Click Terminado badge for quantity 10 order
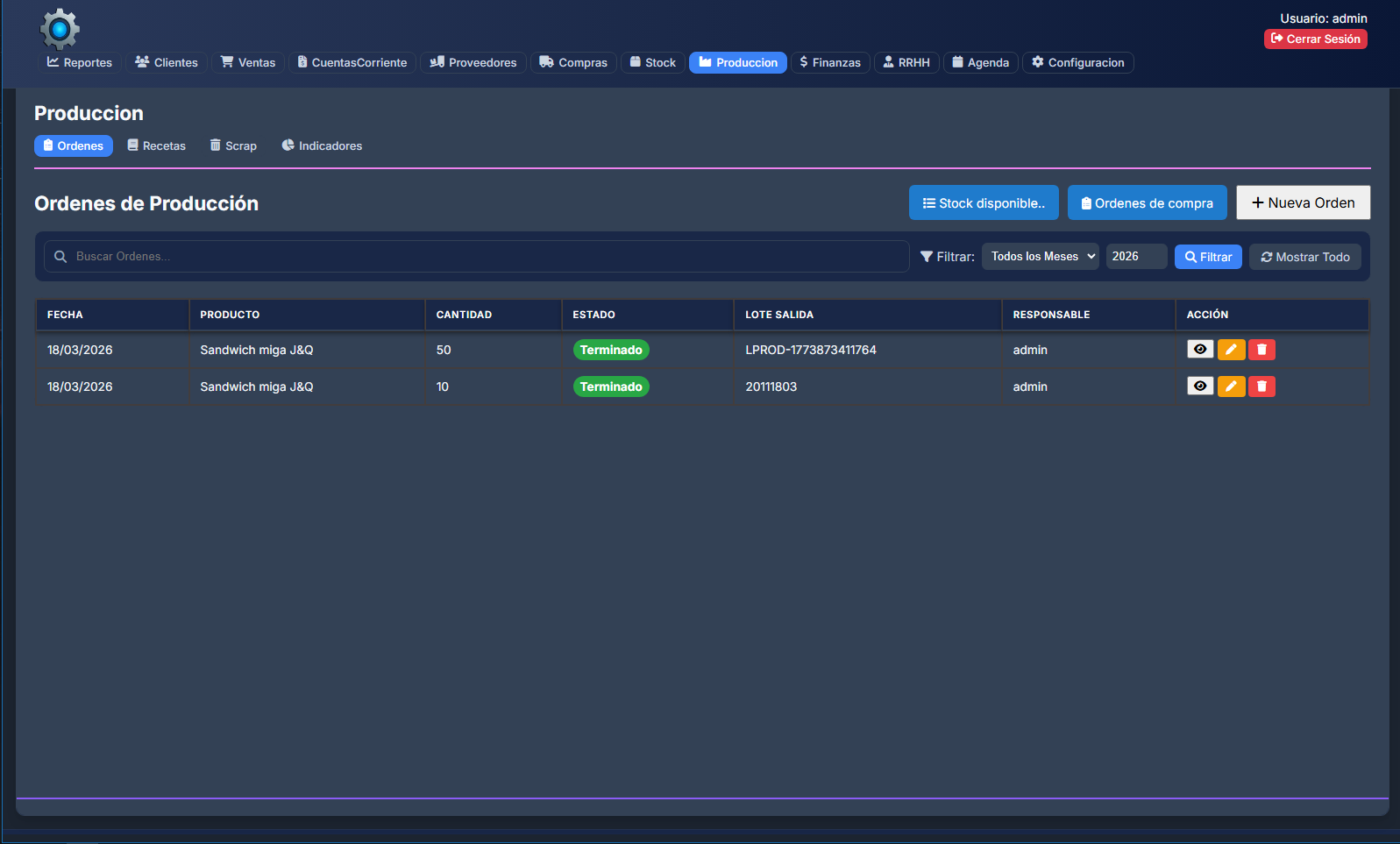This screenshot has height=844, width=1400. click(x=611, y=387)
